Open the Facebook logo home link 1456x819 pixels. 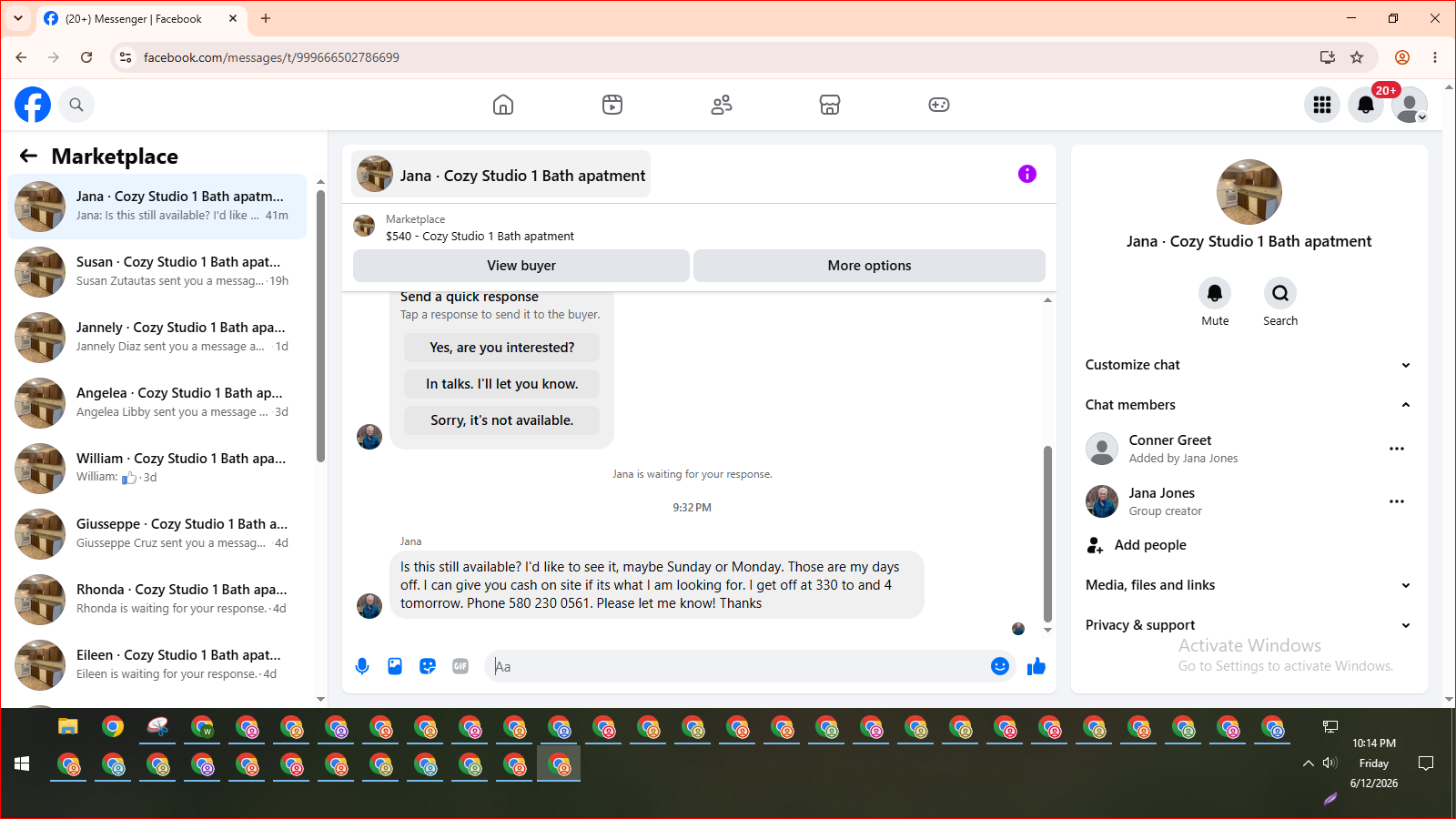[33, 105]
